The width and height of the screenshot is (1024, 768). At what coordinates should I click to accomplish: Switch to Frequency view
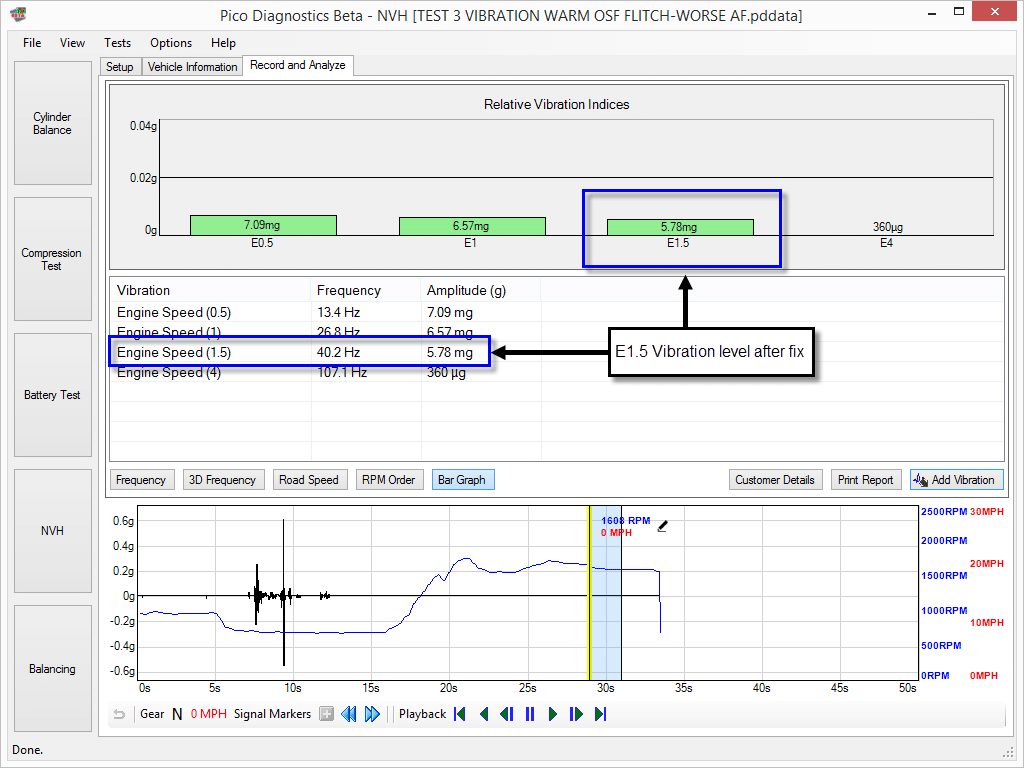pyautogui.click(x=141, y=480)
